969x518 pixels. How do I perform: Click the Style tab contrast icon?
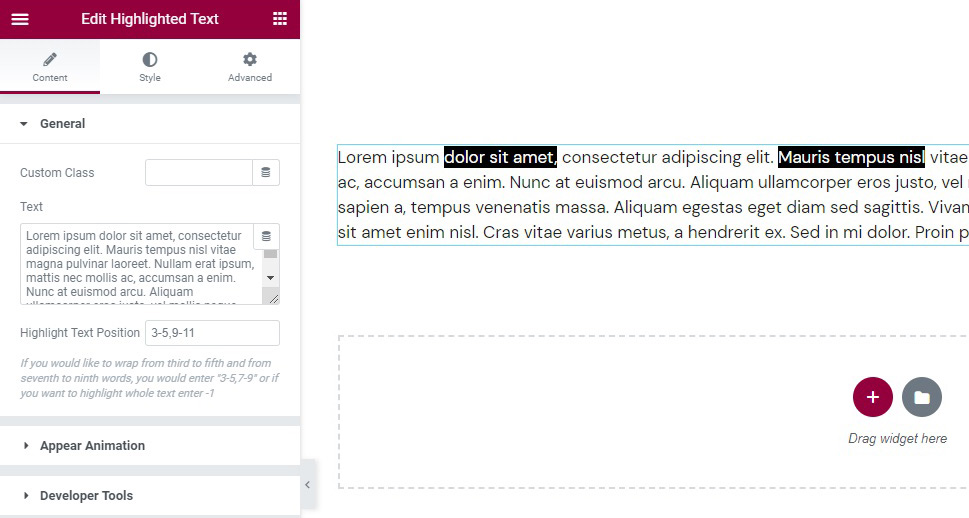click(150, 60)
